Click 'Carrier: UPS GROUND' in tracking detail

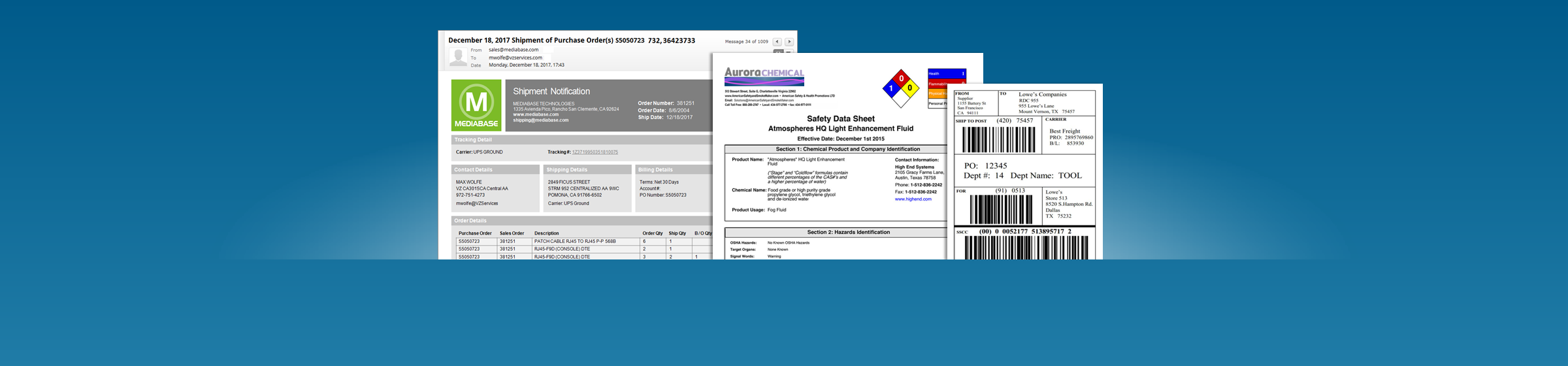pyautogui.click(x=480, y=152)
